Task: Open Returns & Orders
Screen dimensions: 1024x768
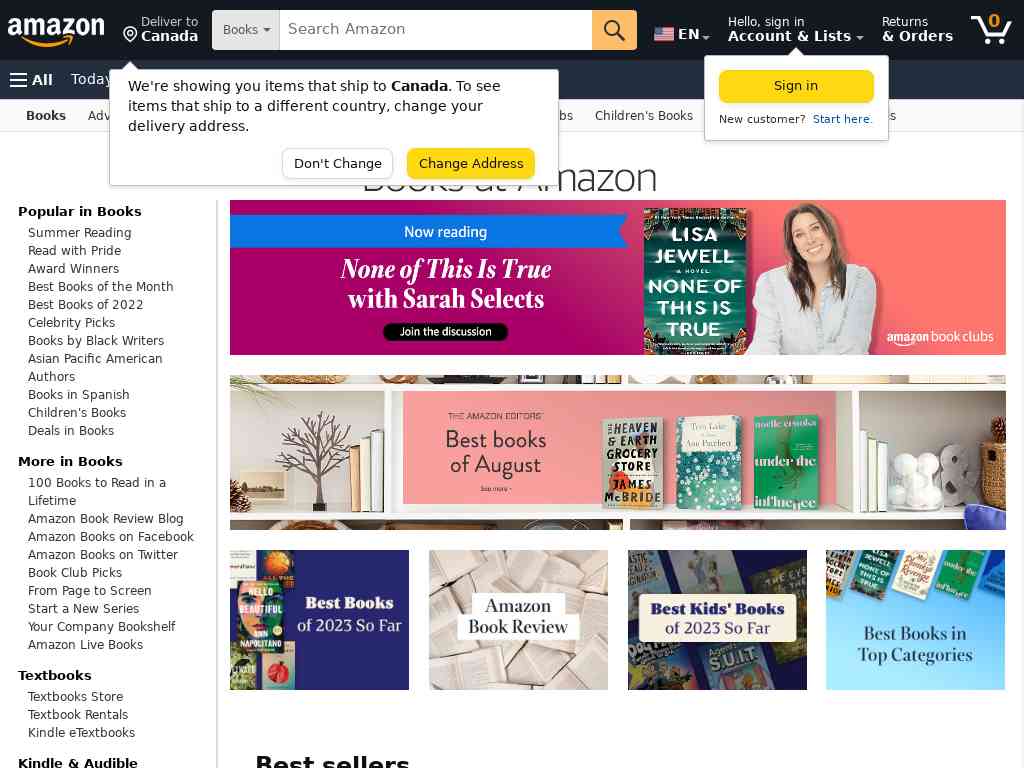Action: click(917, 29)
